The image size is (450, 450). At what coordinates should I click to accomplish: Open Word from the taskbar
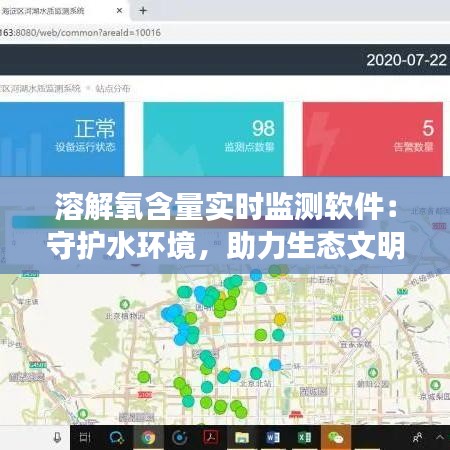coord(273,437)
